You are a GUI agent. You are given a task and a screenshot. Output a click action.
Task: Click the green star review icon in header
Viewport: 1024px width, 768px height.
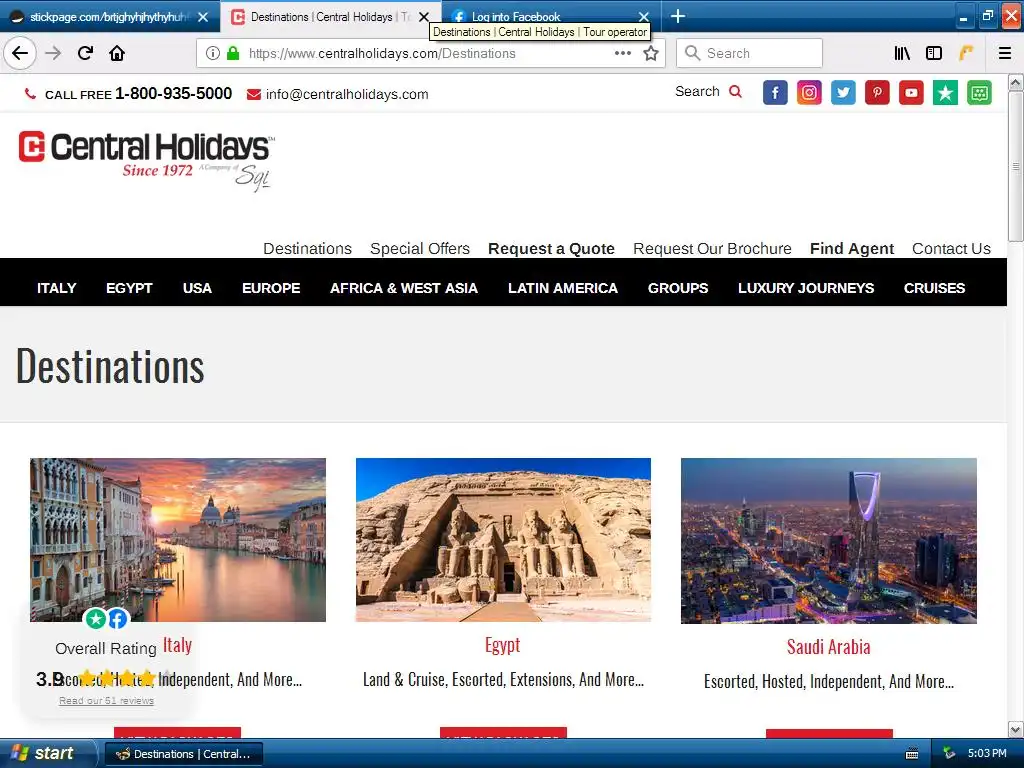point(945,93)
